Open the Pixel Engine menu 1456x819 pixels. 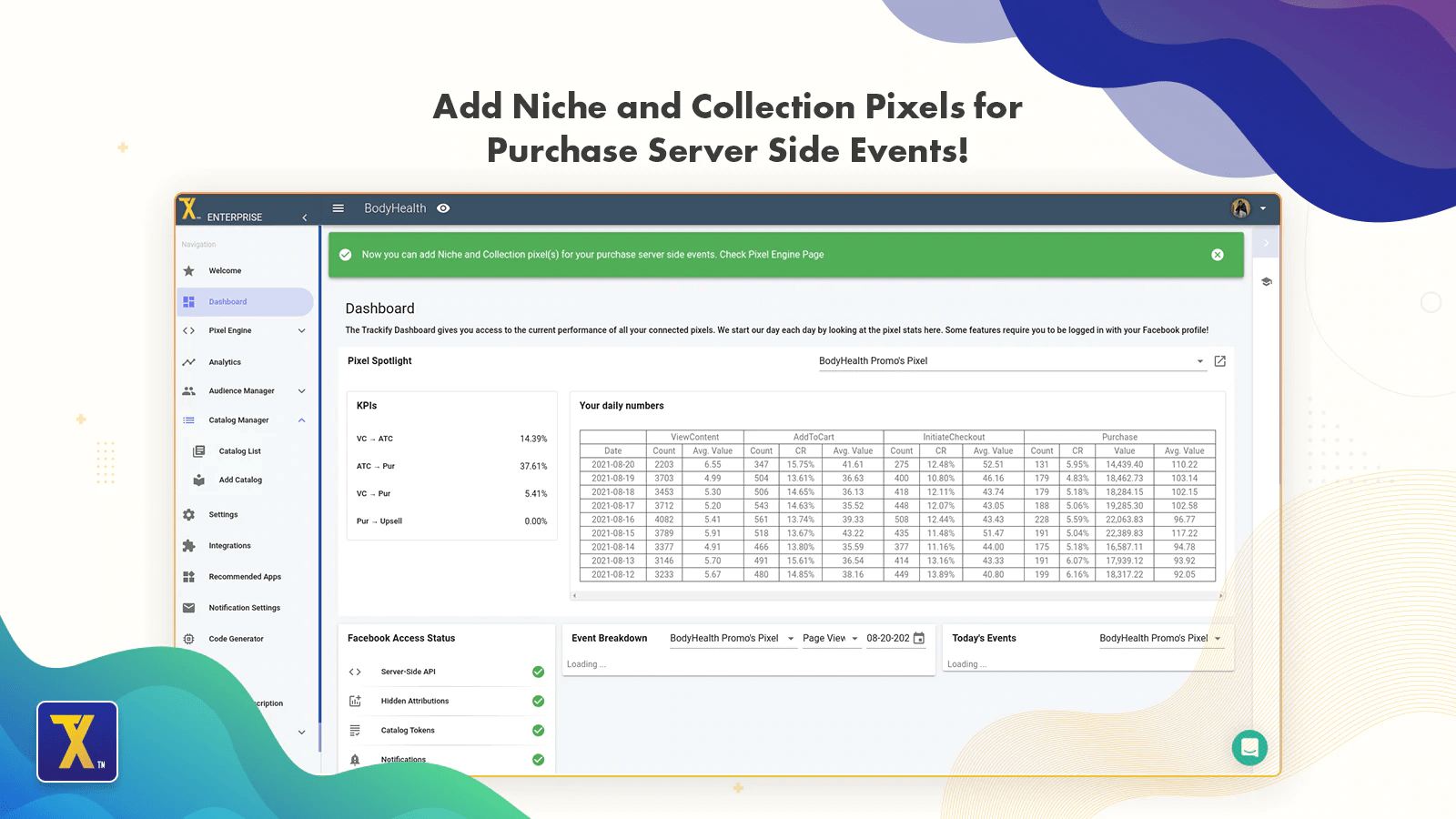click(x=230, y=331)
